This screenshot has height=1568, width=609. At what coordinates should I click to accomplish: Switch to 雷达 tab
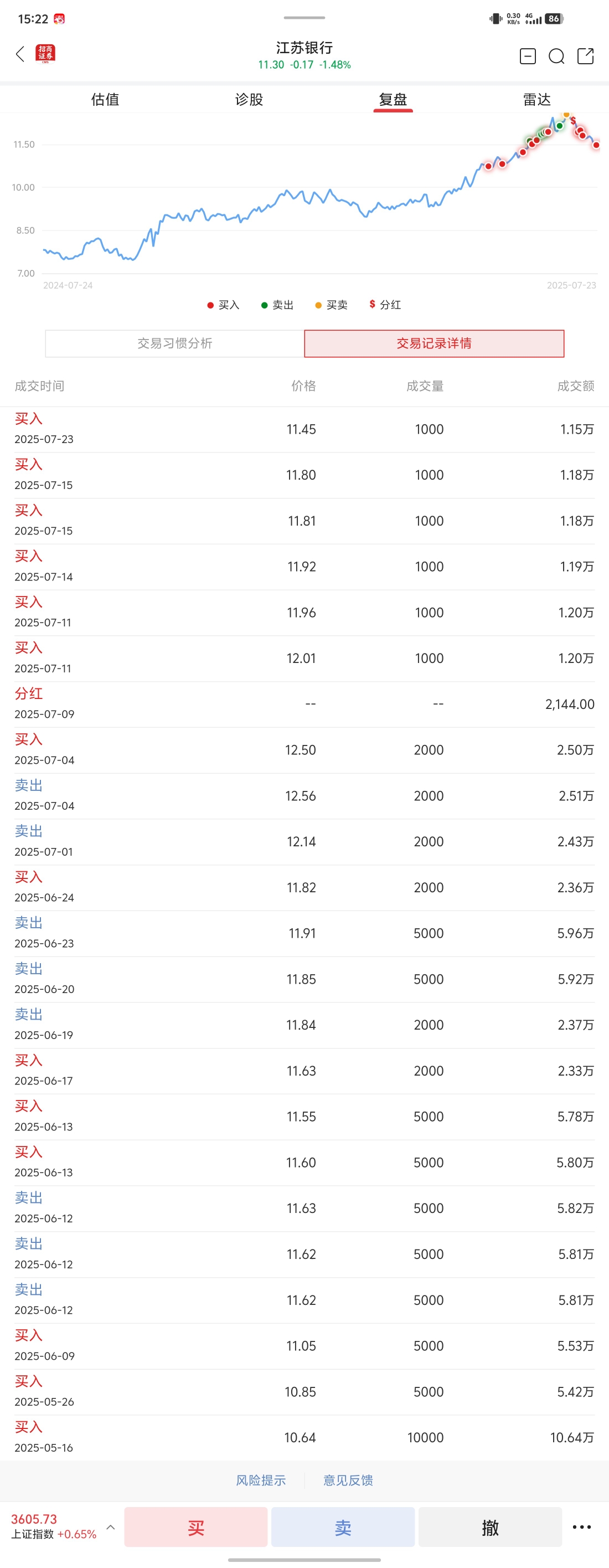[x=536, y=100]
